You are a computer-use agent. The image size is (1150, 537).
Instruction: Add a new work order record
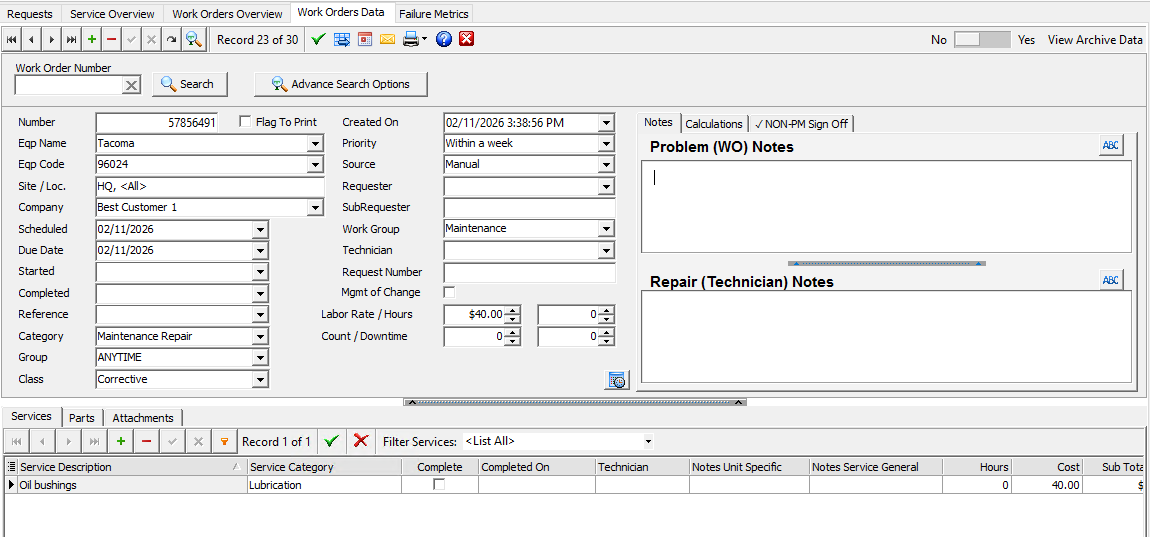click(92, 40)
